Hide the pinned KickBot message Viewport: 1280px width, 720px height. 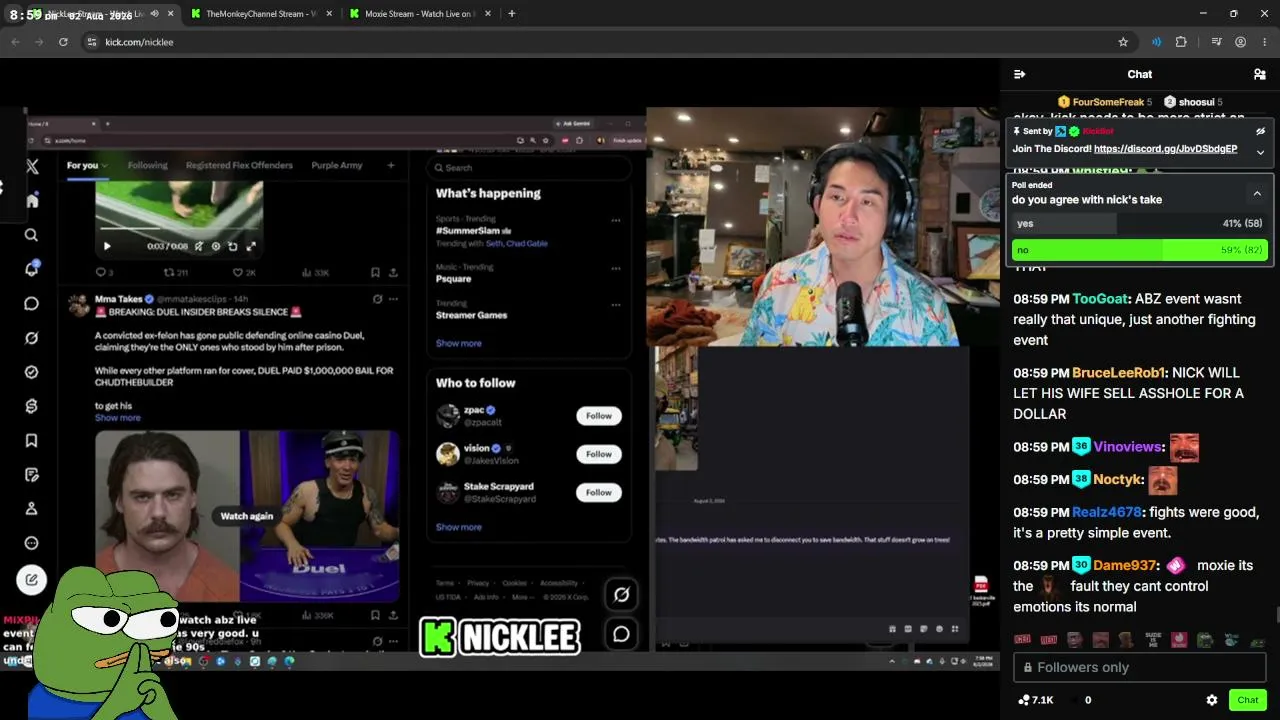(x=1260, y=131)
